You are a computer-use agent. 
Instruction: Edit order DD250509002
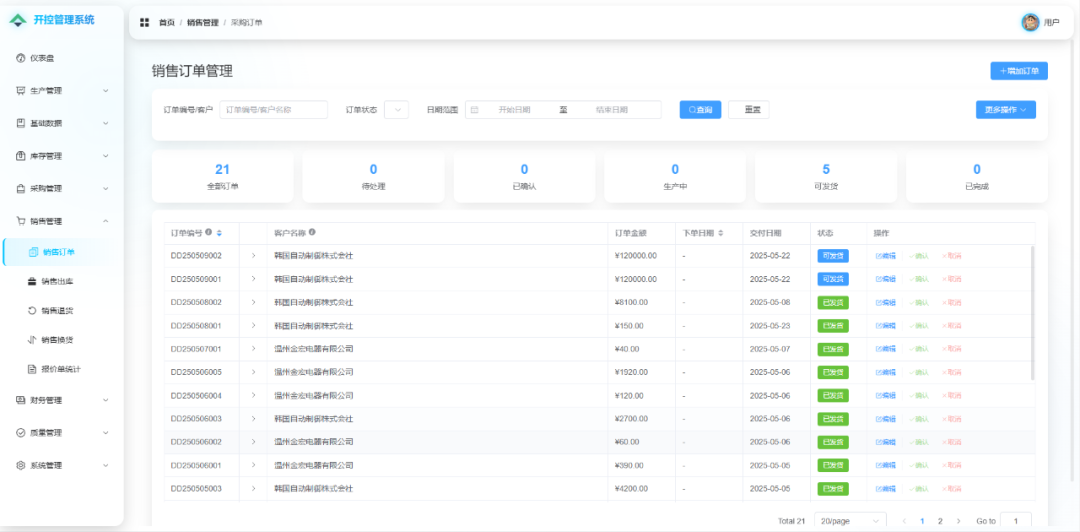(x=886, y=256)
